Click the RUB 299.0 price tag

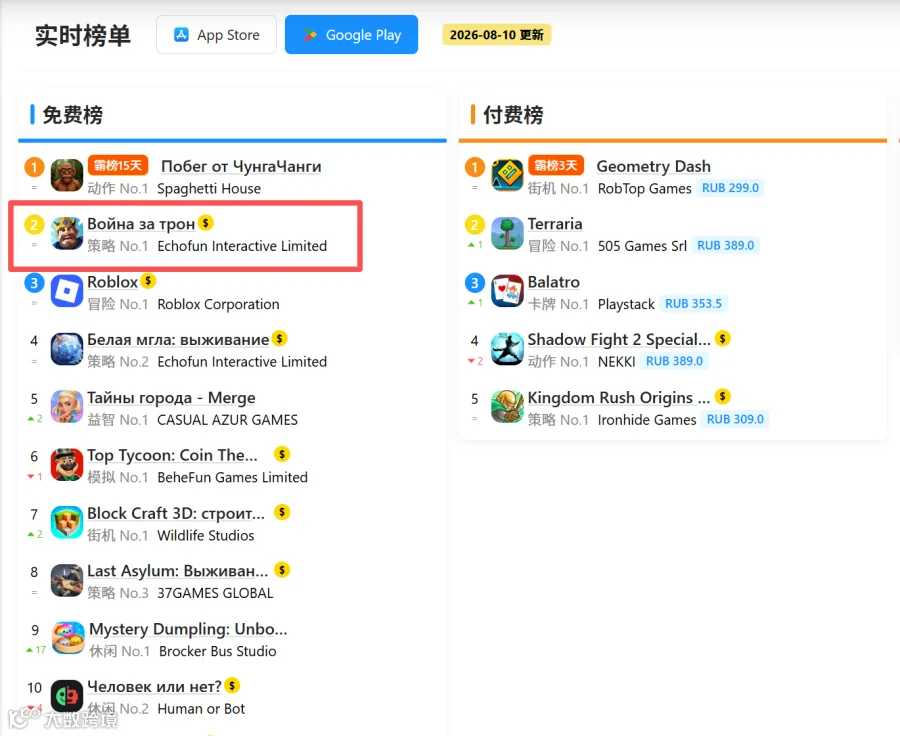tap(730, 188)
